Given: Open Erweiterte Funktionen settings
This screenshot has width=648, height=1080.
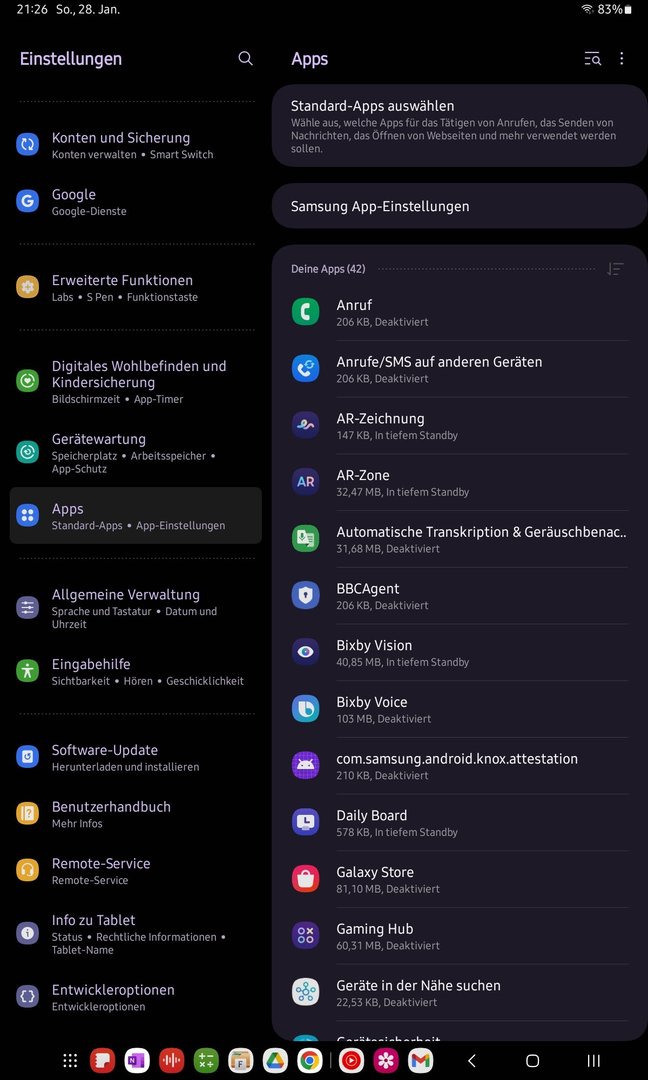Looking at the screenshot, I should pyautogui.click(x=136, y=288).
